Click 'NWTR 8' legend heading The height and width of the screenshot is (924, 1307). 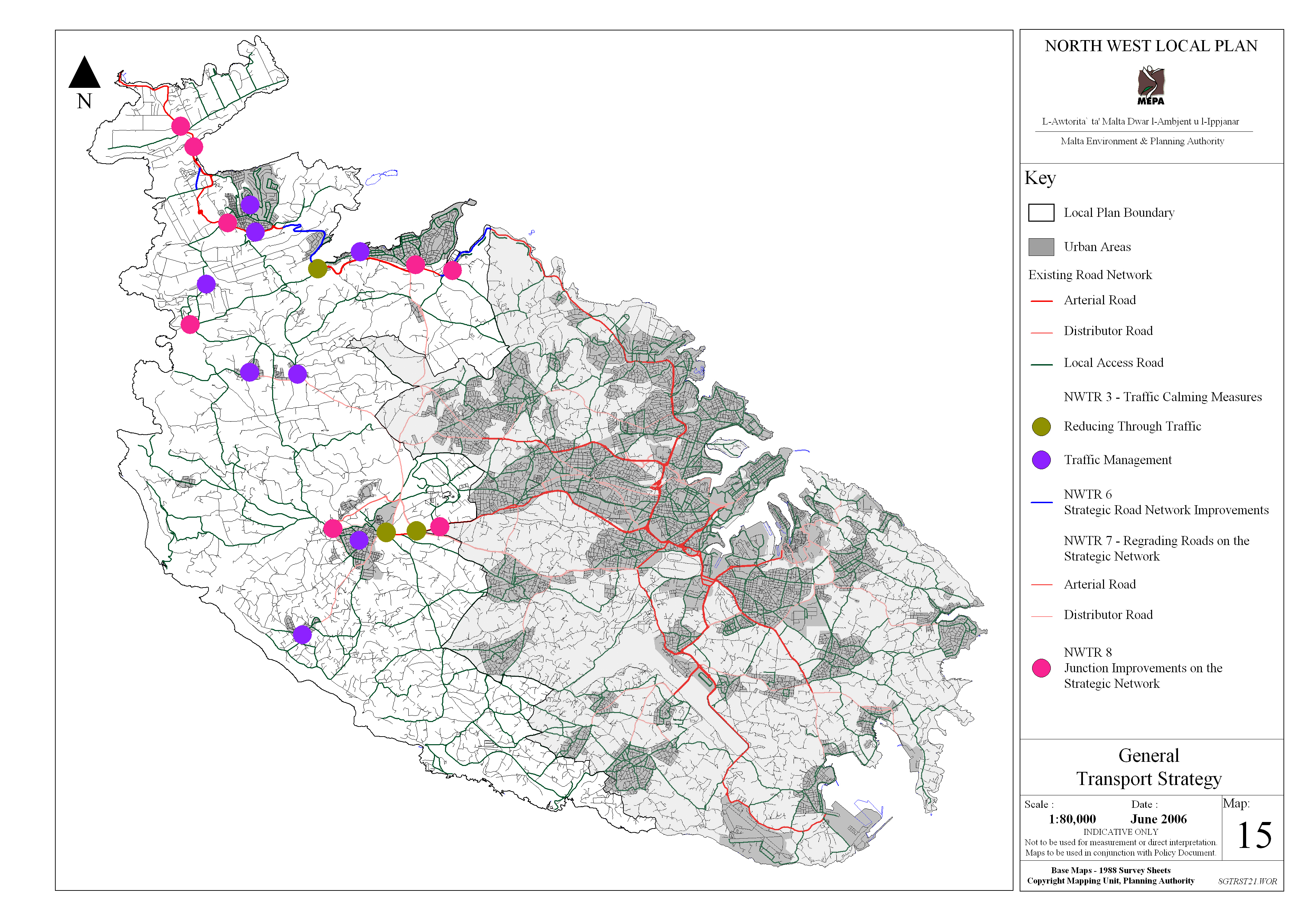tap(1087, 653)
